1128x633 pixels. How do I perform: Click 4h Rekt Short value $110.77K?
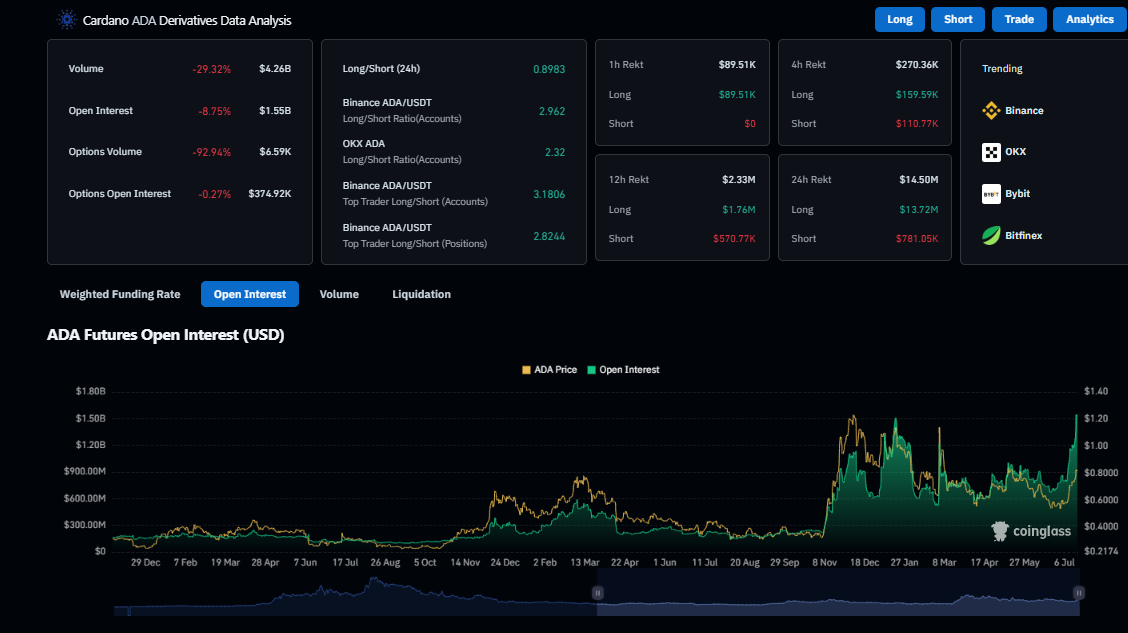point(916,124)
